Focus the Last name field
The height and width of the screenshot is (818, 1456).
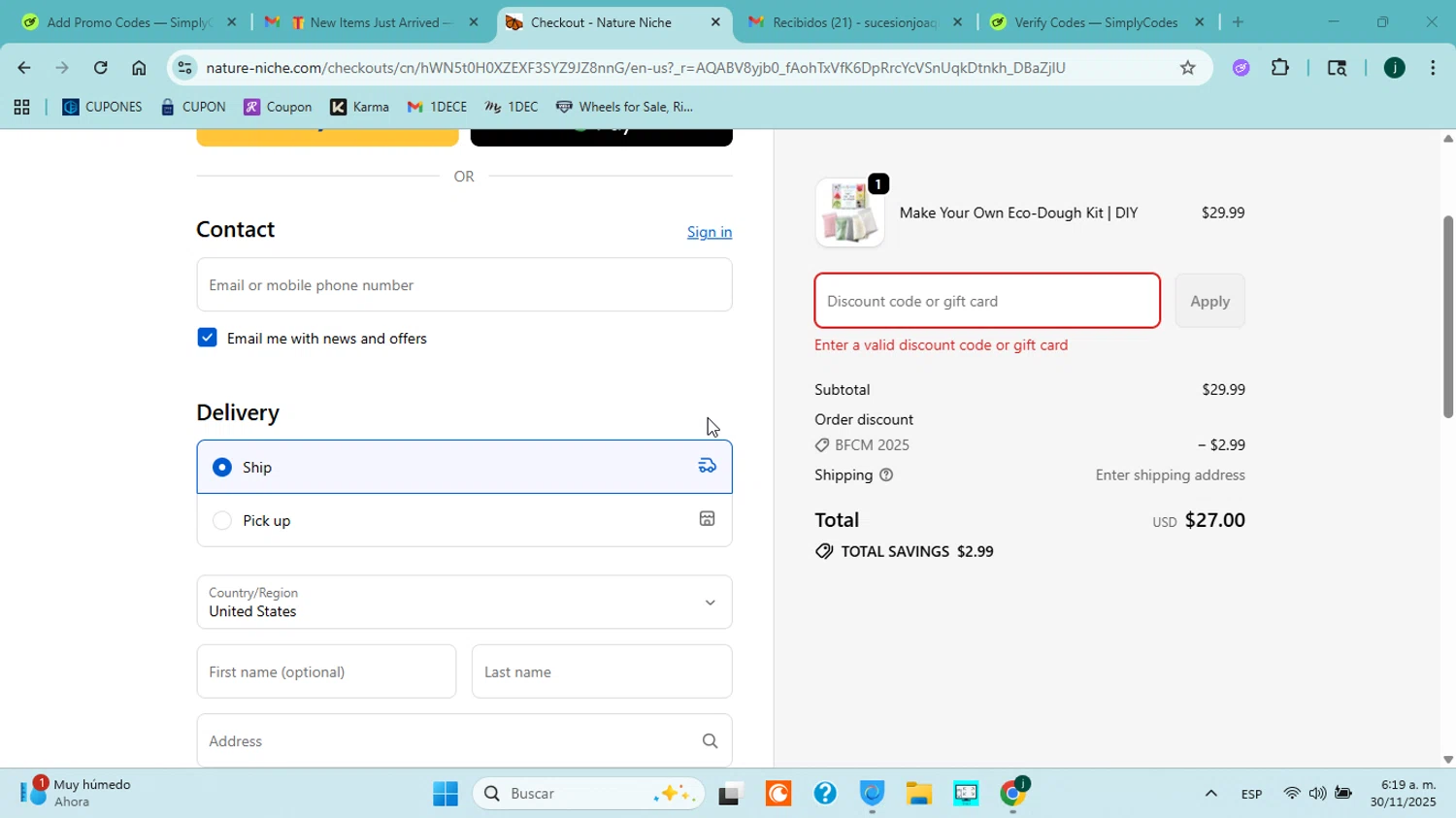coord(602,671)
